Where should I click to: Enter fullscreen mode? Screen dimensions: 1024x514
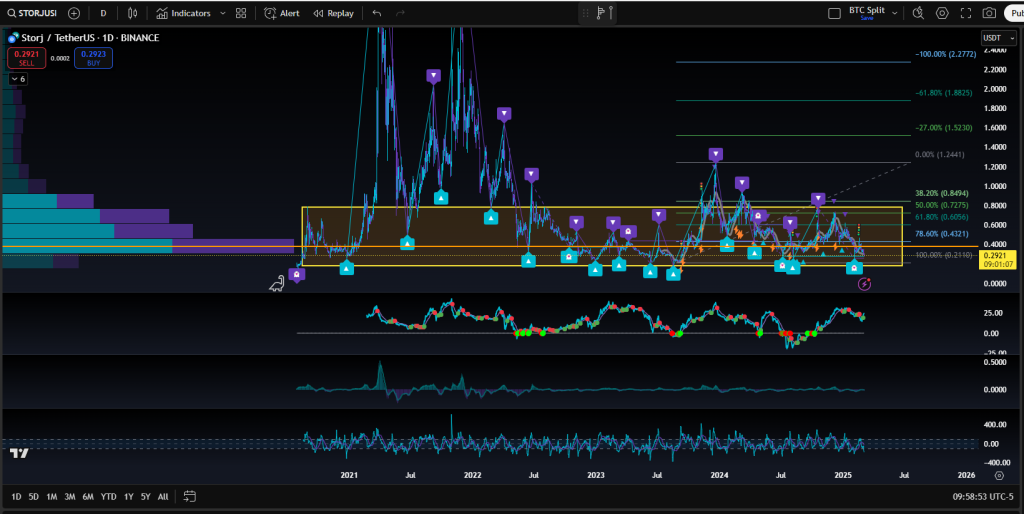coord(966,13)
